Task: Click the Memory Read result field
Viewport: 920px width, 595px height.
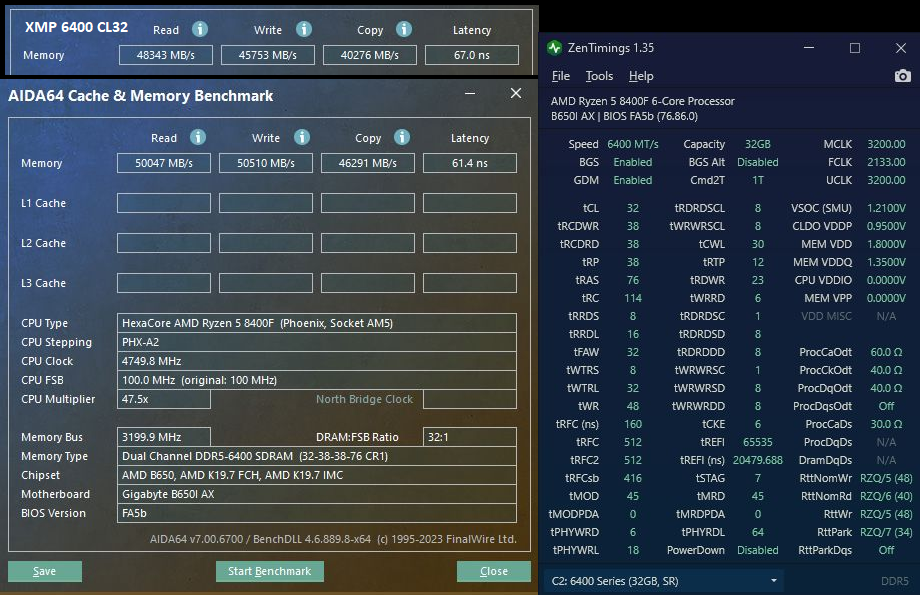Action: (x=164, y=163)
